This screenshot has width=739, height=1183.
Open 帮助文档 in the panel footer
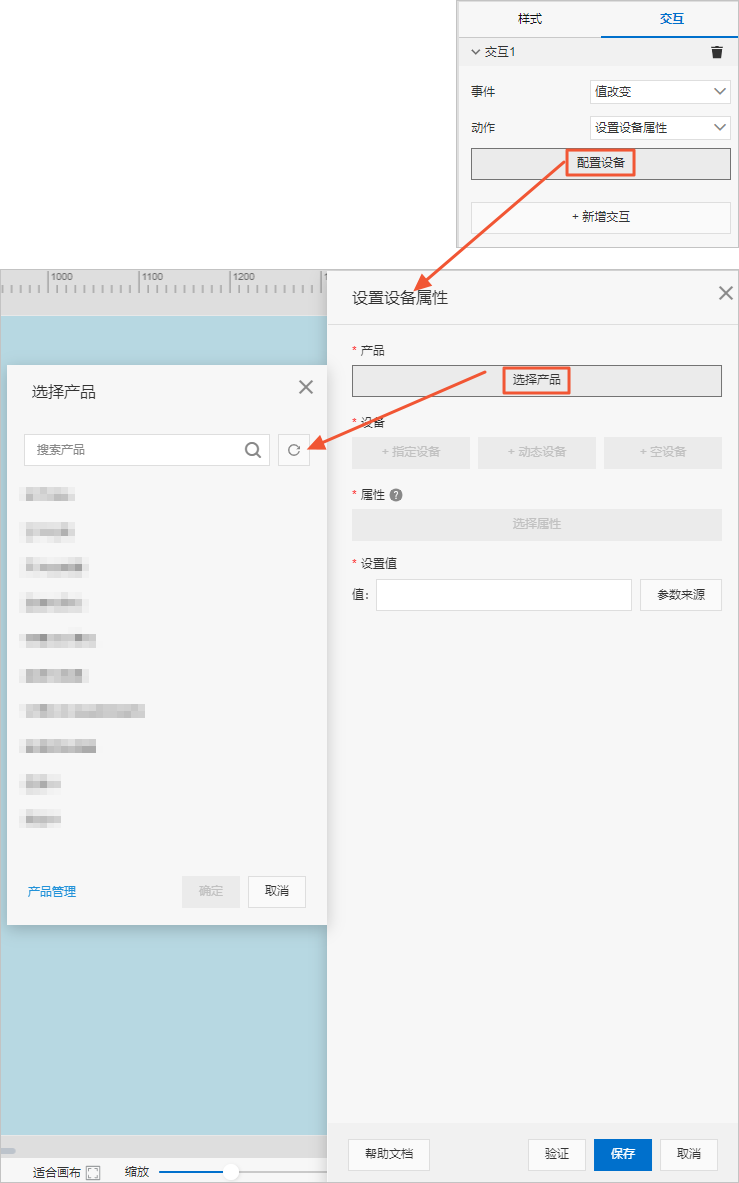point(389,1154)
